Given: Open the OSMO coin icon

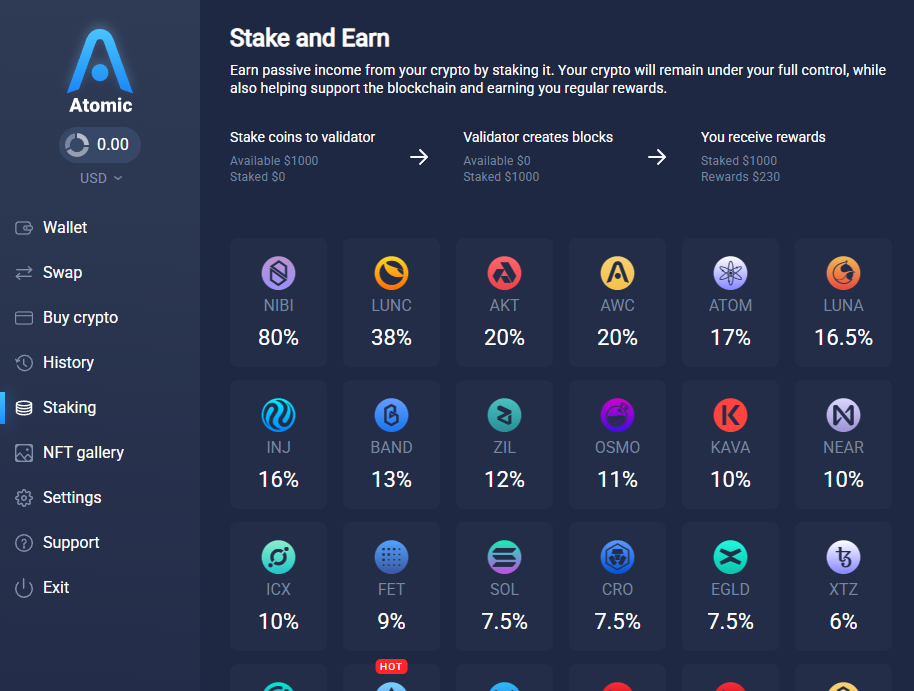Looking at the screenshot, I should [617, 415].
